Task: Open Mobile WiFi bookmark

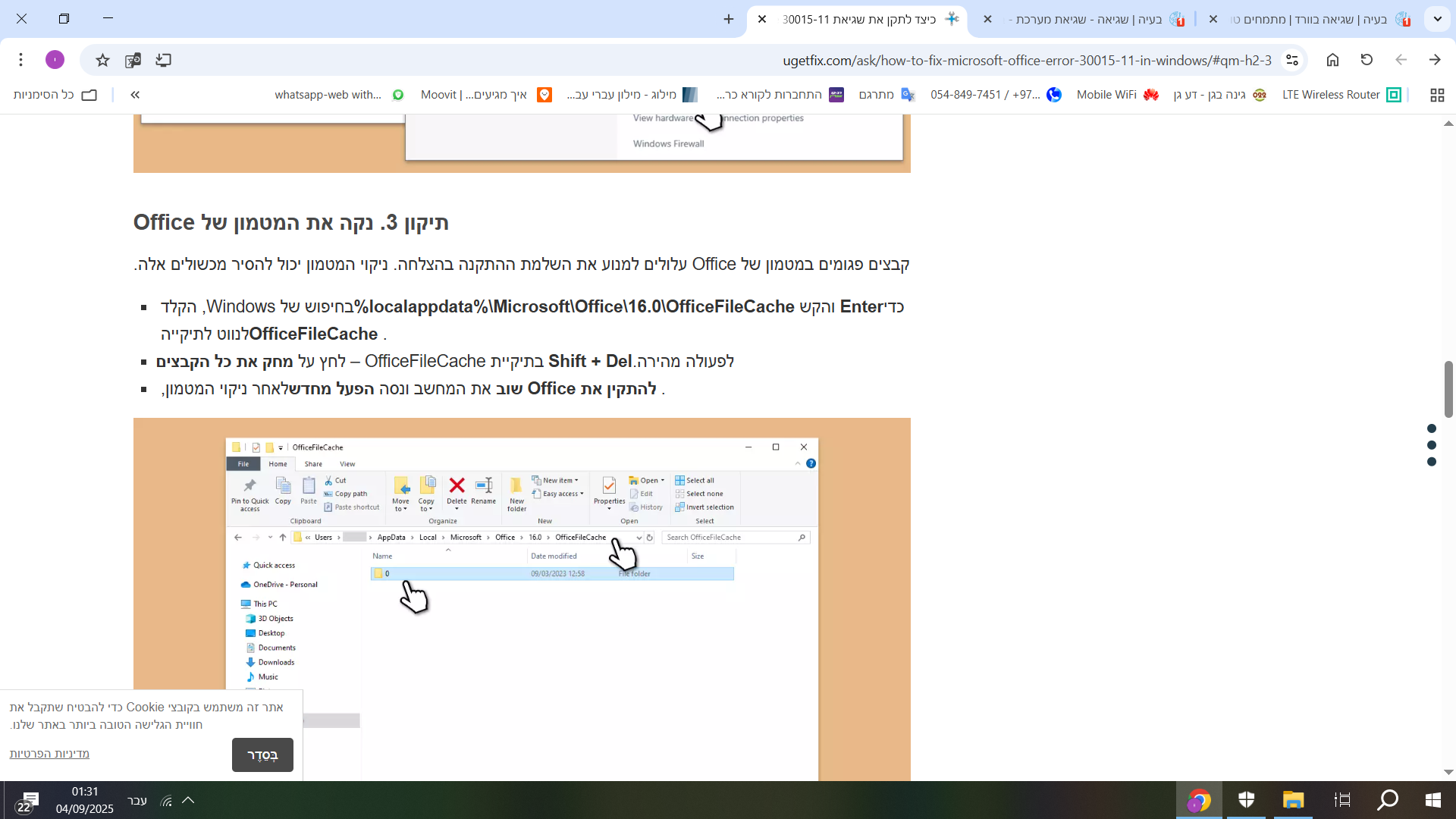Action: [1118, 95]
